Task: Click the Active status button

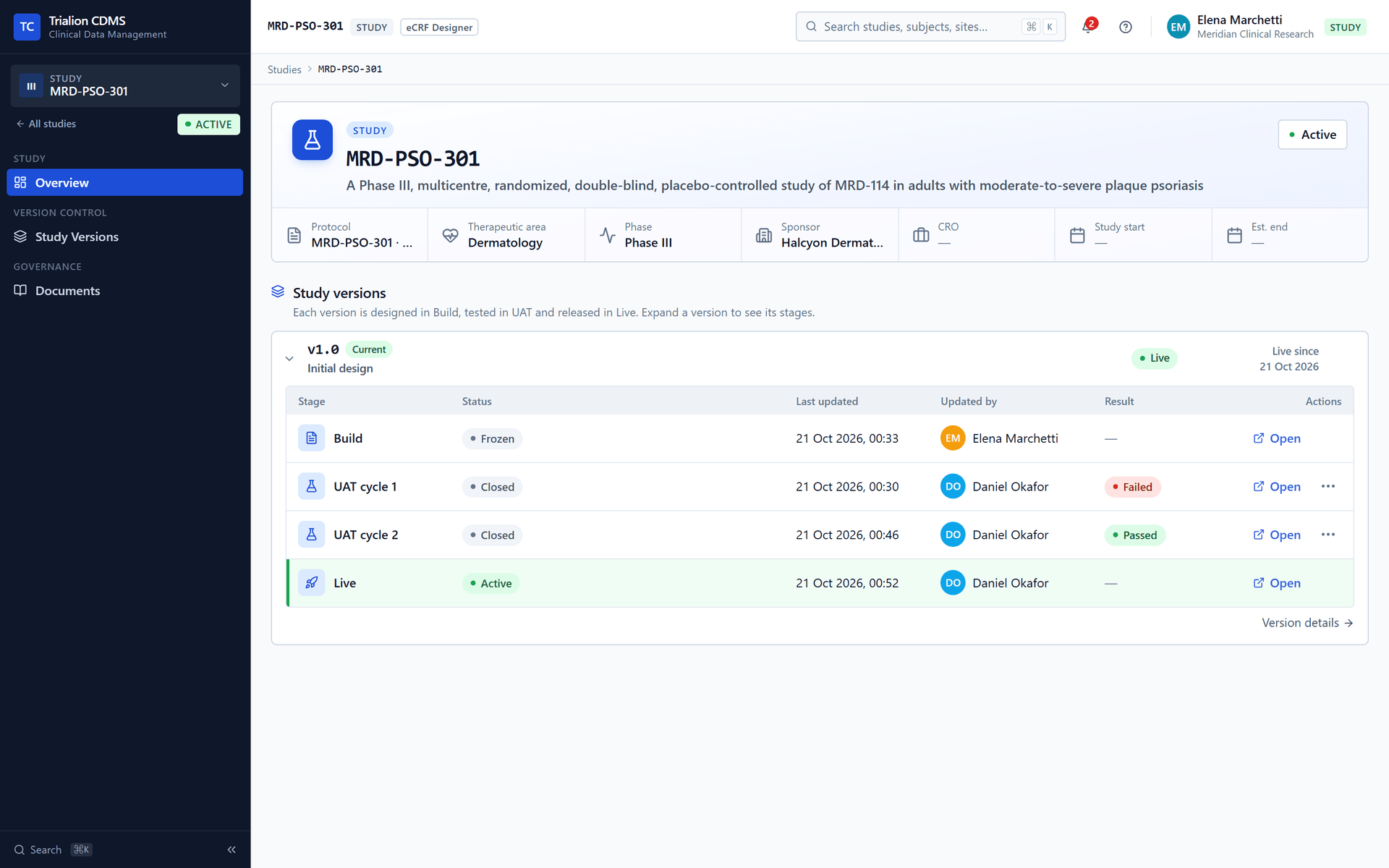Action: 1312,135
